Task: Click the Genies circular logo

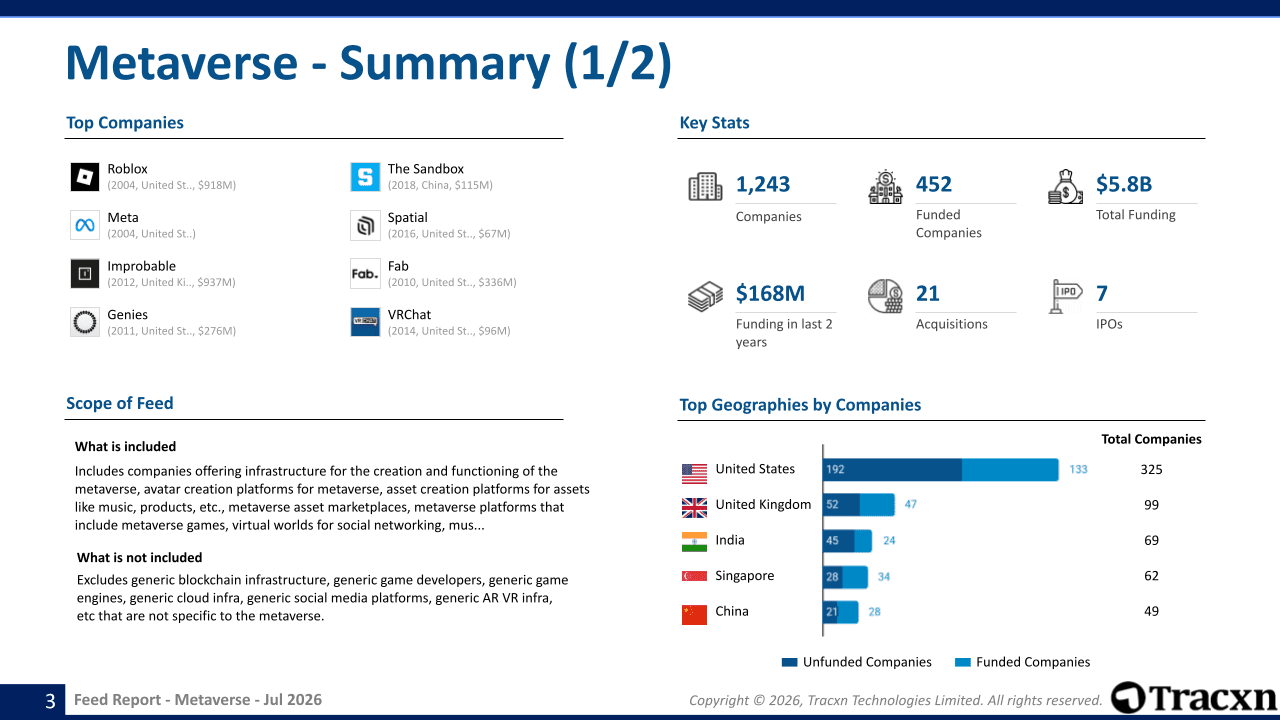Action: 85,322
